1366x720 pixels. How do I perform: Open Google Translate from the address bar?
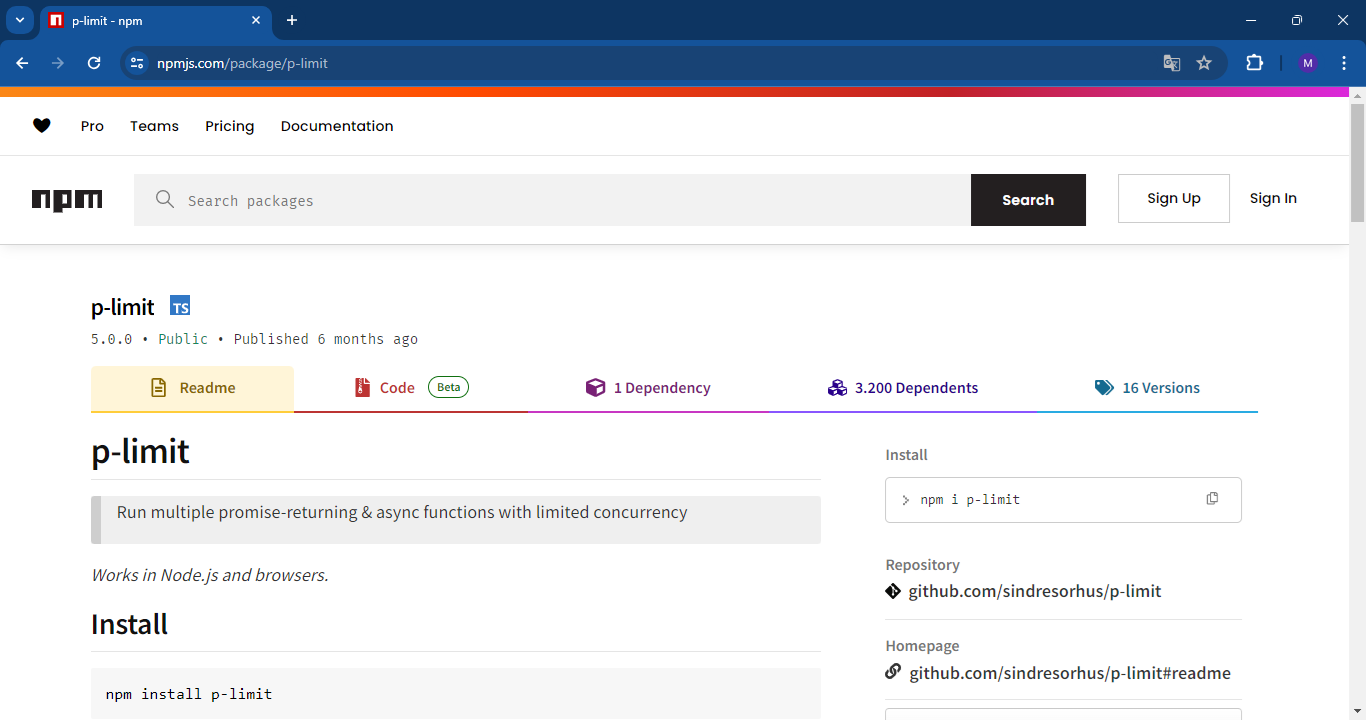point(1171,62)
